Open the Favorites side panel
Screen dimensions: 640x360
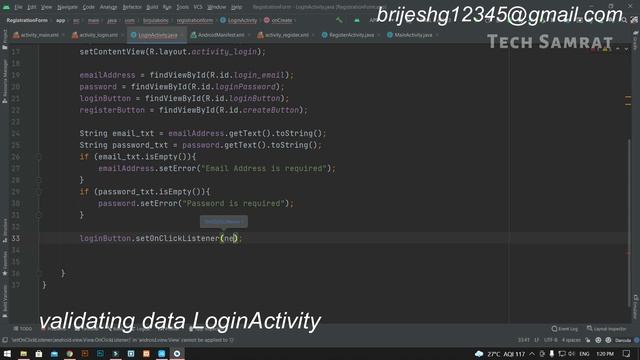click(5, 263)
